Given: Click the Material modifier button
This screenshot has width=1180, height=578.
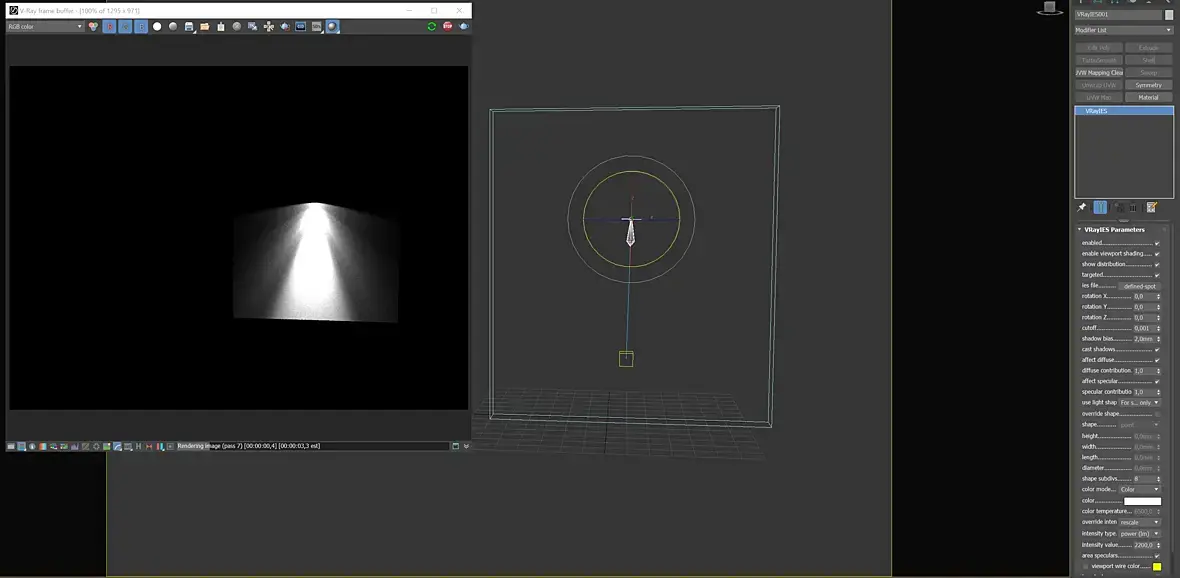Looking at the screenshot, I should [x=1148, y=97].
